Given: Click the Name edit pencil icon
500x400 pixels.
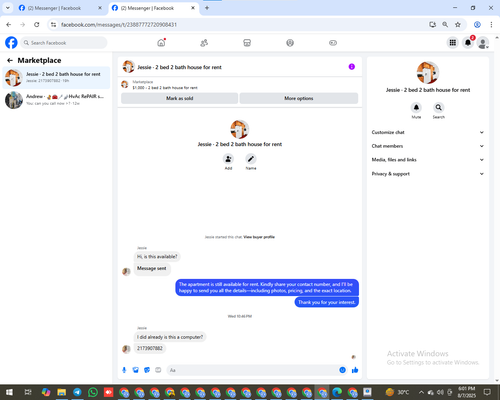Looking at the screenshot, I should coord(251,159).
